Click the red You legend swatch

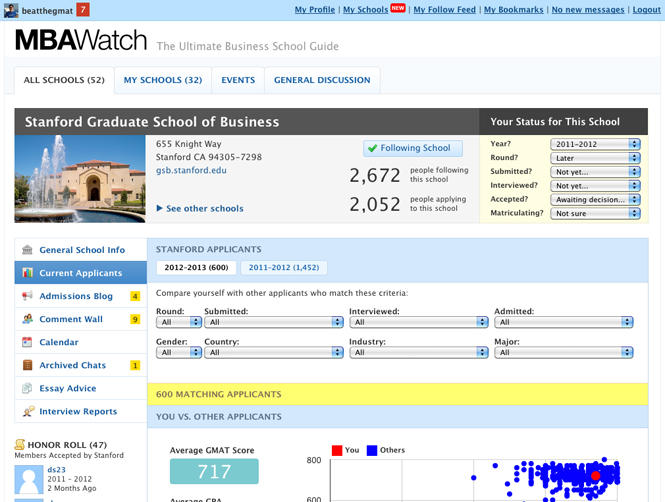coord(337,450)
